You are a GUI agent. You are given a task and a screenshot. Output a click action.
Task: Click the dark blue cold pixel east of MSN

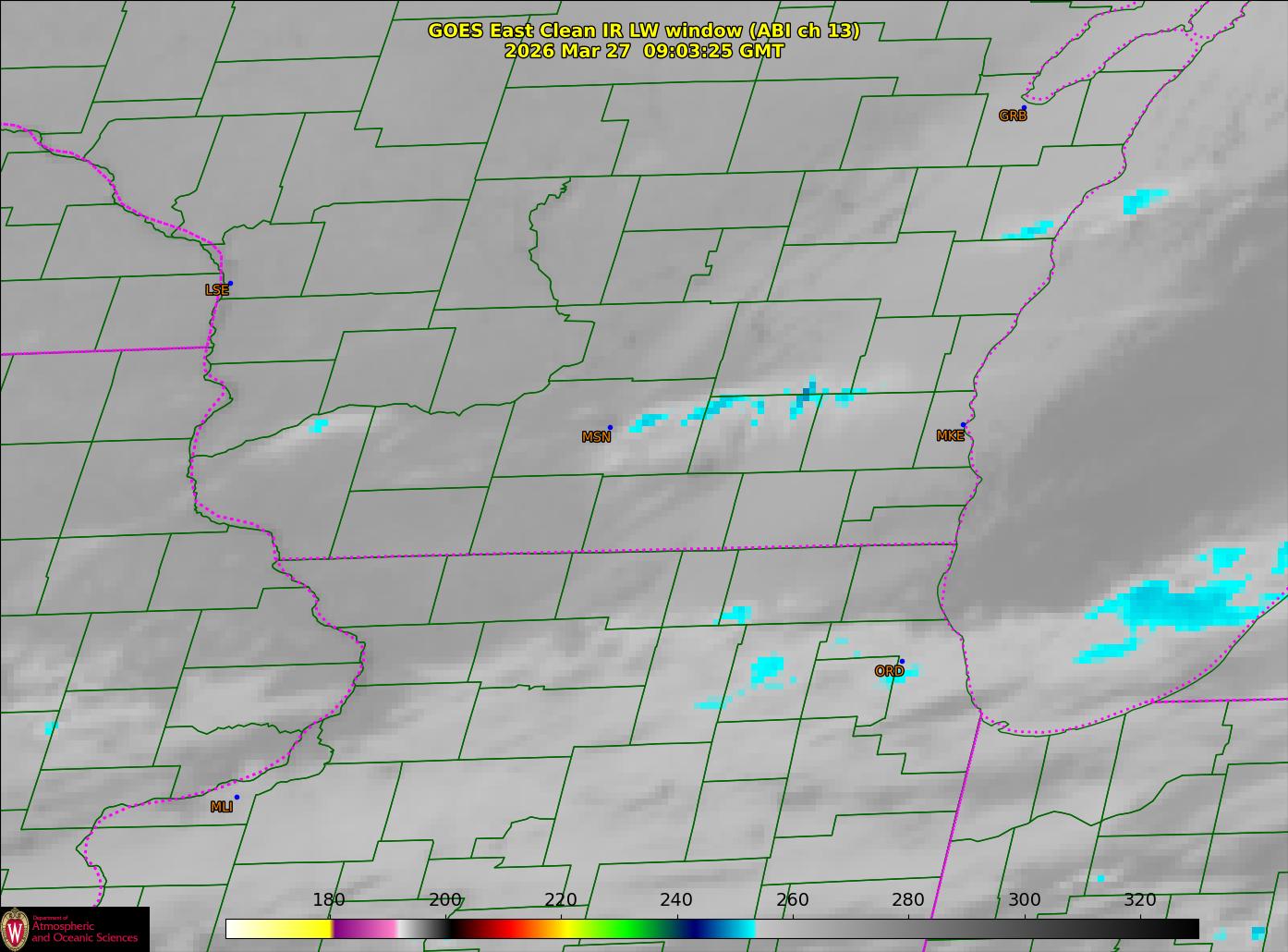tap(807, 396)
